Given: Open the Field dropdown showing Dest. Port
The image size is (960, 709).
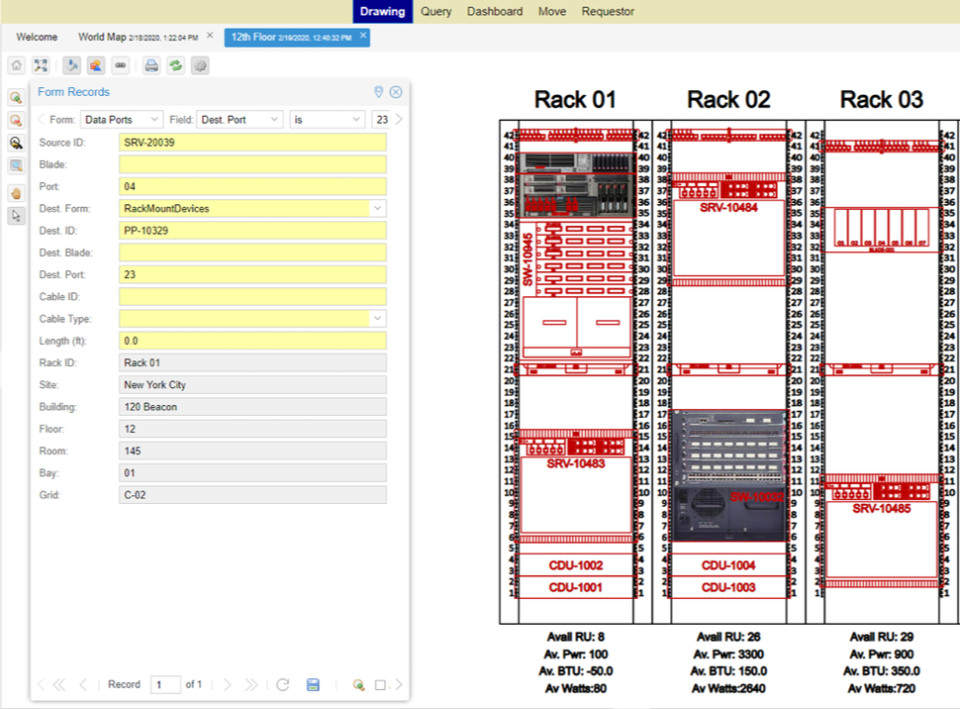Looking at the screenshot, I should point(239,118).
